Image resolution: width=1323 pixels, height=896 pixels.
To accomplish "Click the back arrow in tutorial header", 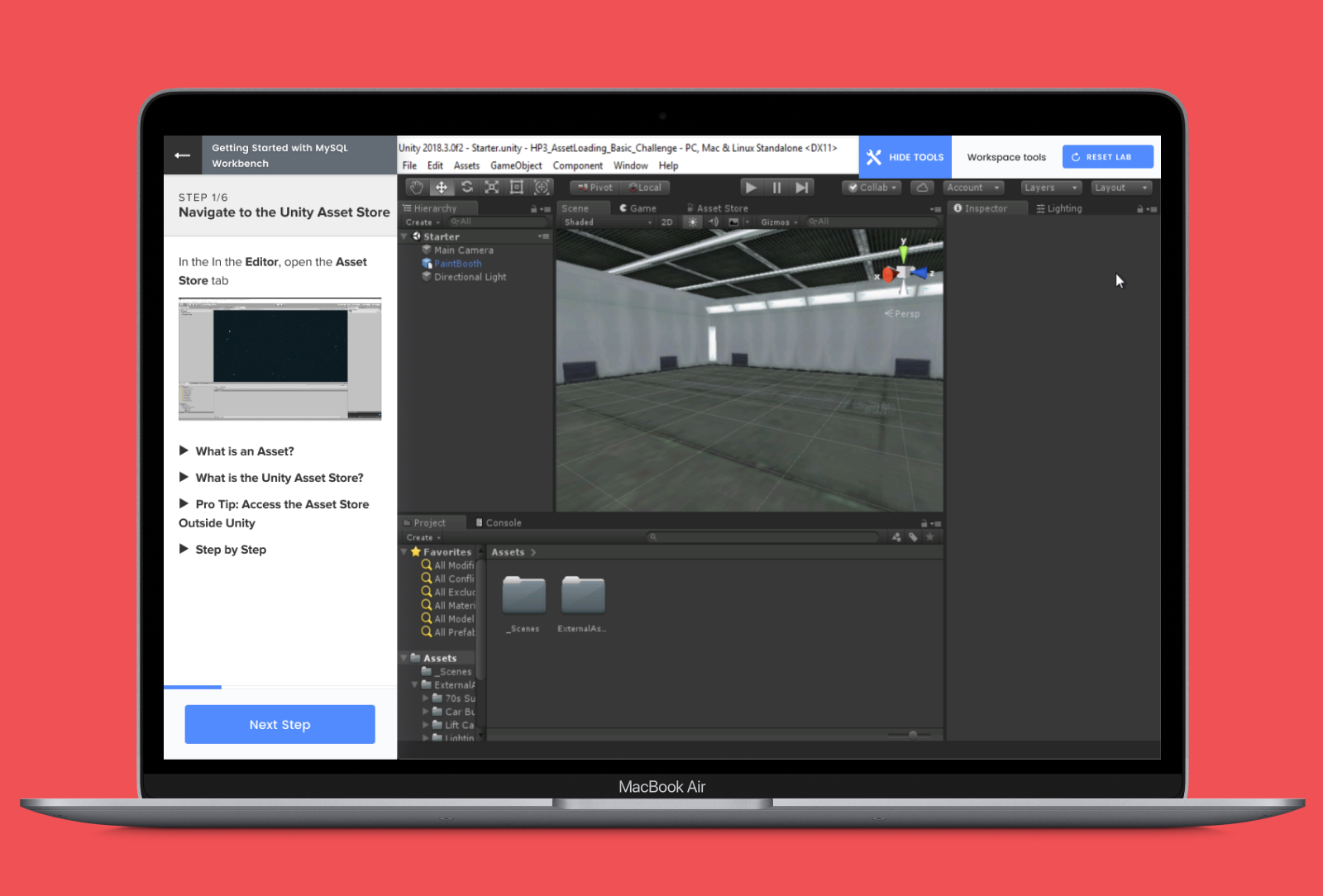I will tap(183, 155).
